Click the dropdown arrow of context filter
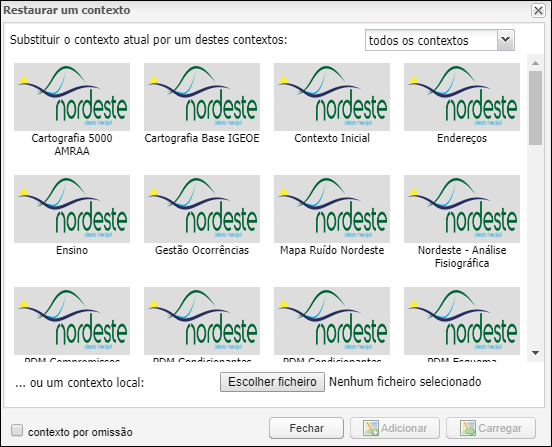Viewport: 552px width, 447px height. 506,40
